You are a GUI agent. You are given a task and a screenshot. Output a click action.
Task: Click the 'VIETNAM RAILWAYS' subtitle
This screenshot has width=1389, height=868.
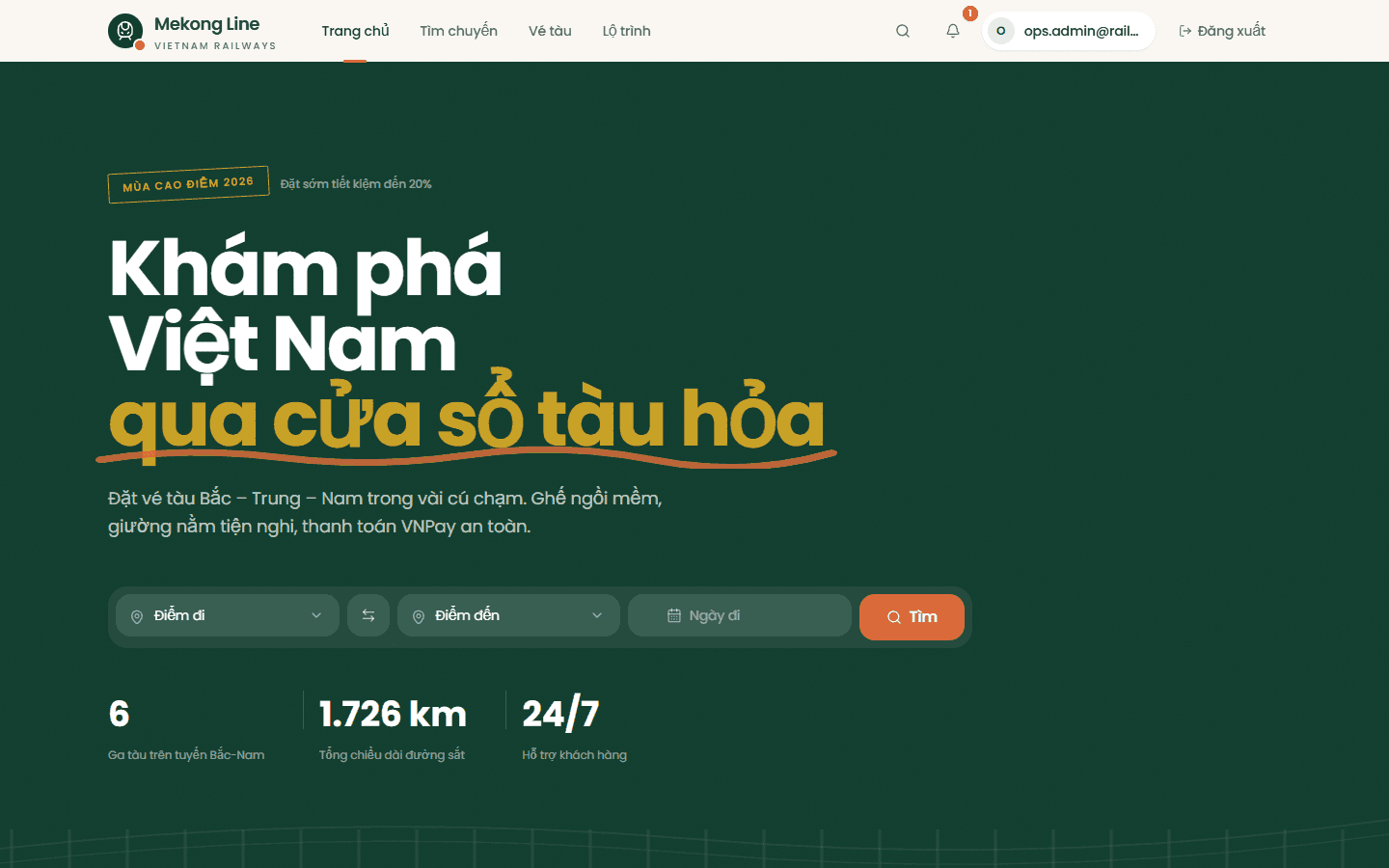pos(215,45)
